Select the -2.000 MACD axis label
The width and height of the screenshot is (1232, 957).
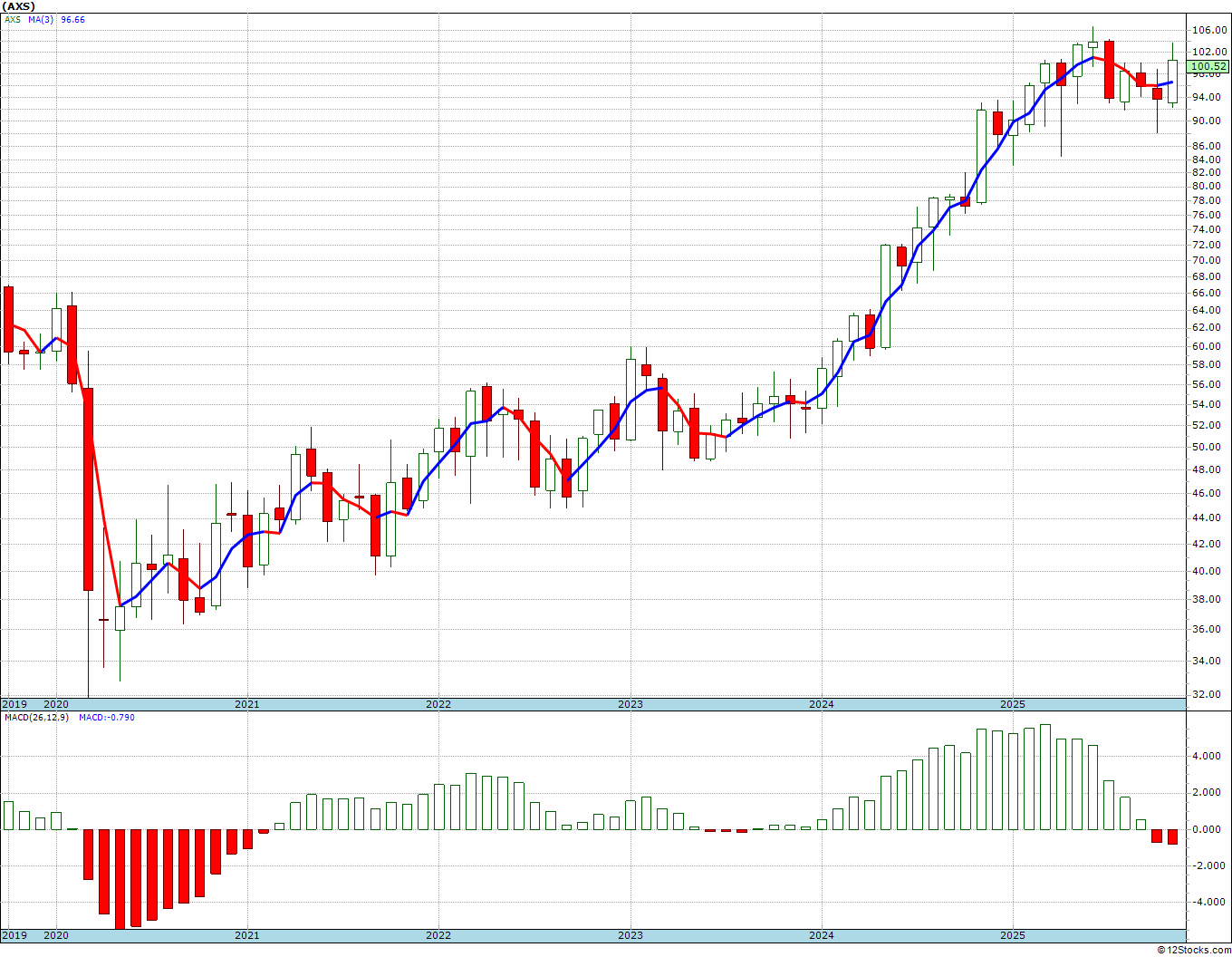[1208, 865]
